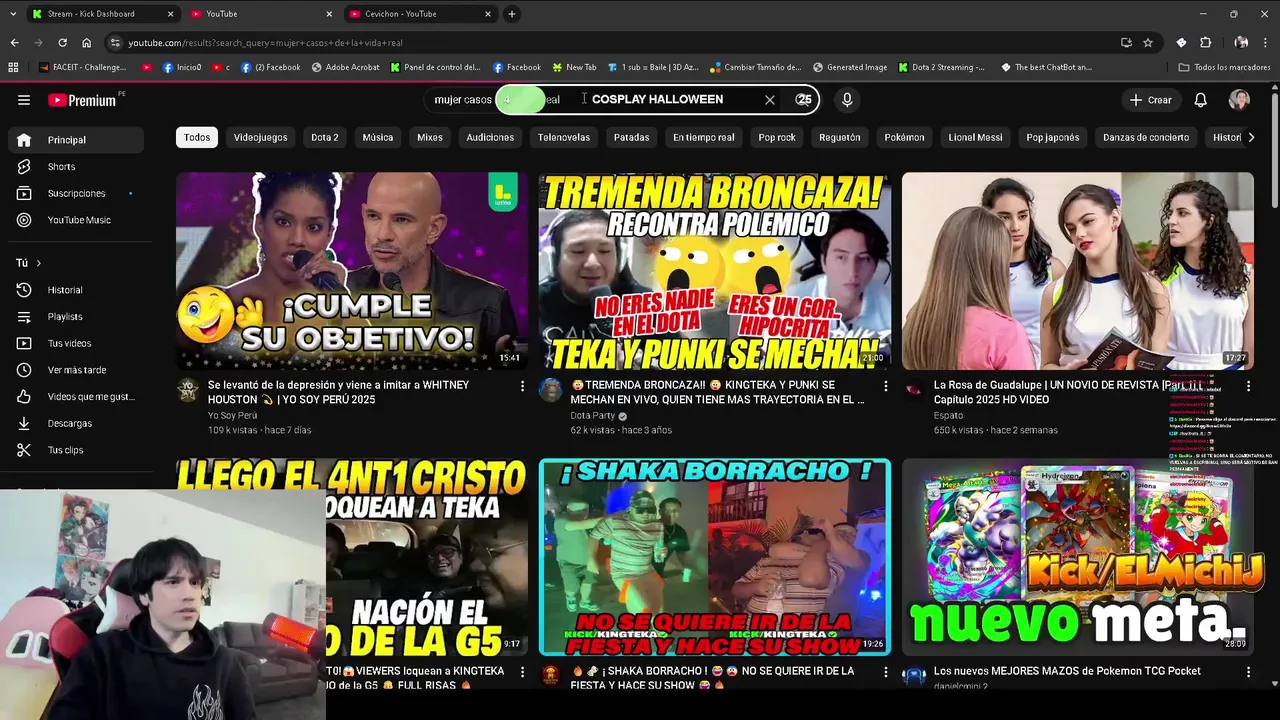This screenshot has width=1280, height=720.
Task: Bookmark this page with star icon
Action: coord(1148,43)
